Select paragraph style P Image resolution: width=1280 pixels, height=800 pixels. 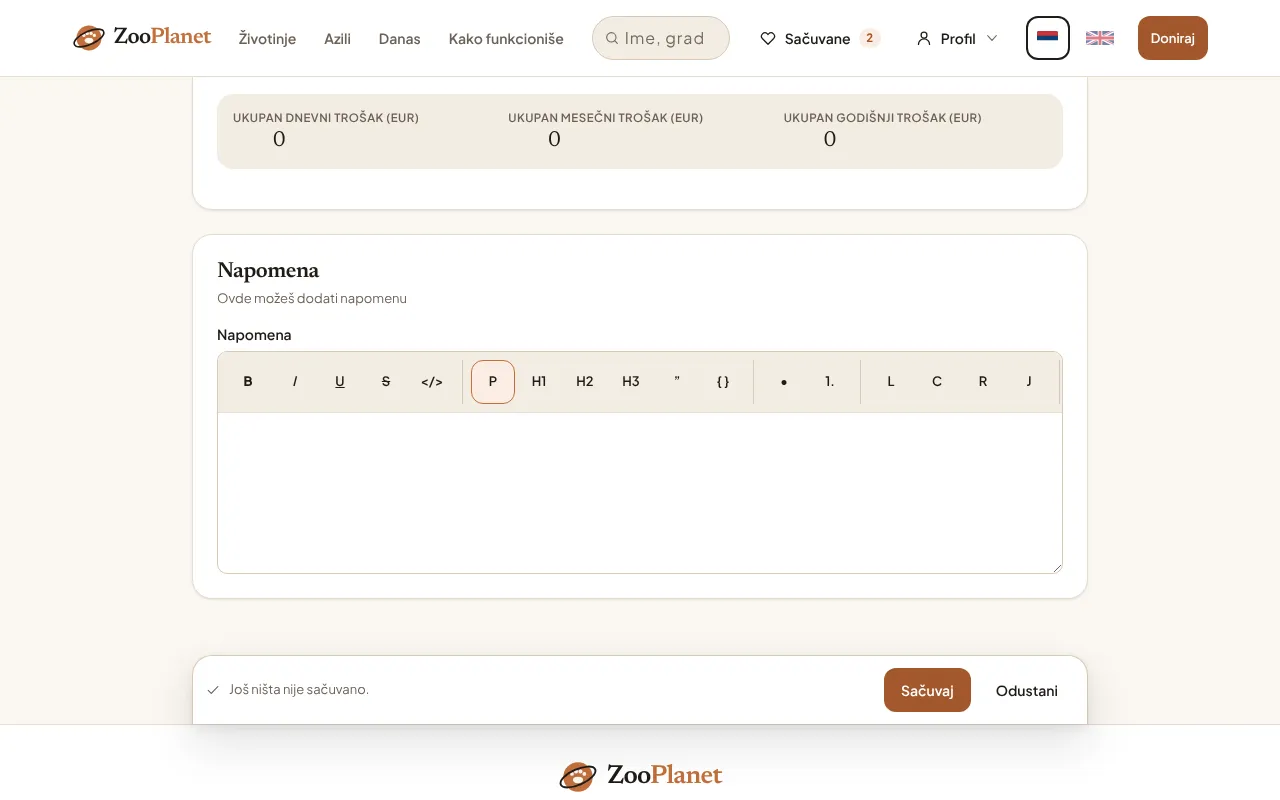pos(493,382)
